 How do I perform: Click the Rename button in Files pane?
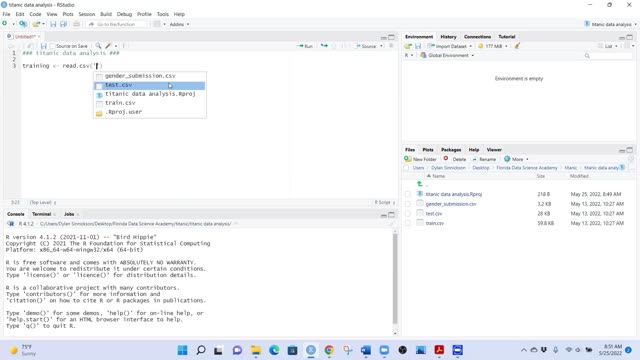(x=484, y=159)
